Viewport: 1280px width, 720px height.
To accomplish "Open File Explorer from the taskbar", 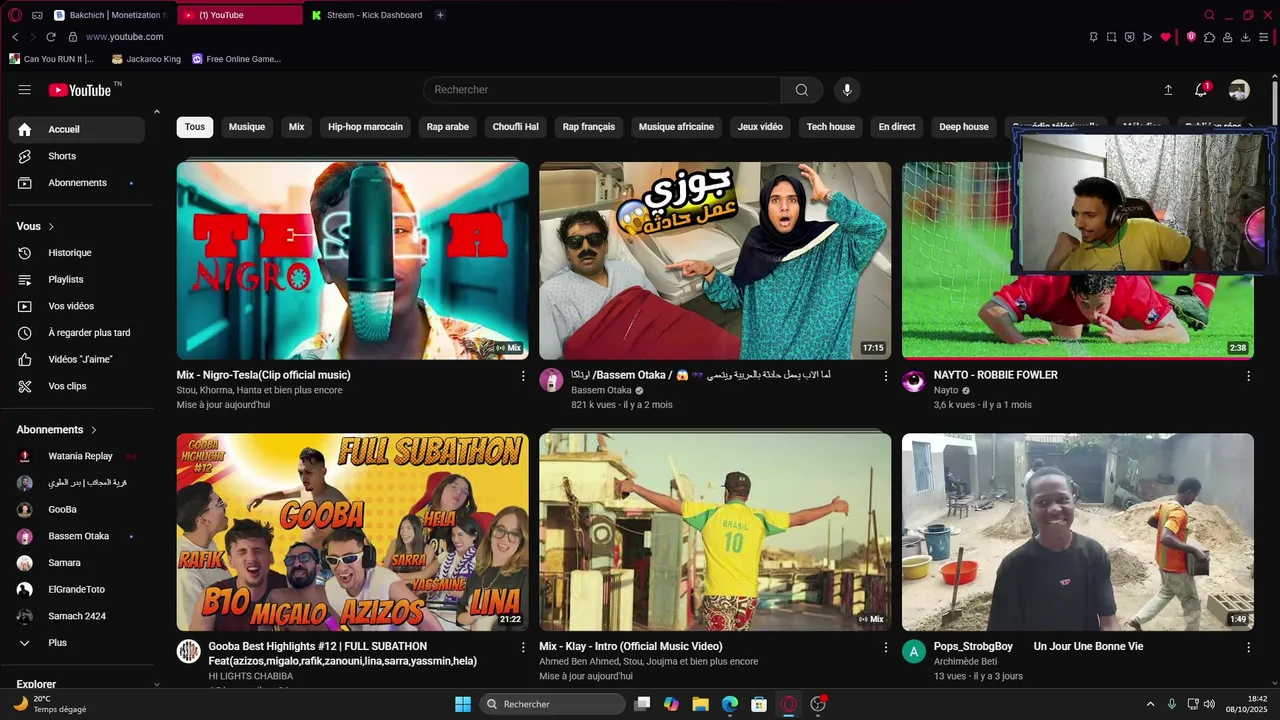I will [x=701, y=704].
